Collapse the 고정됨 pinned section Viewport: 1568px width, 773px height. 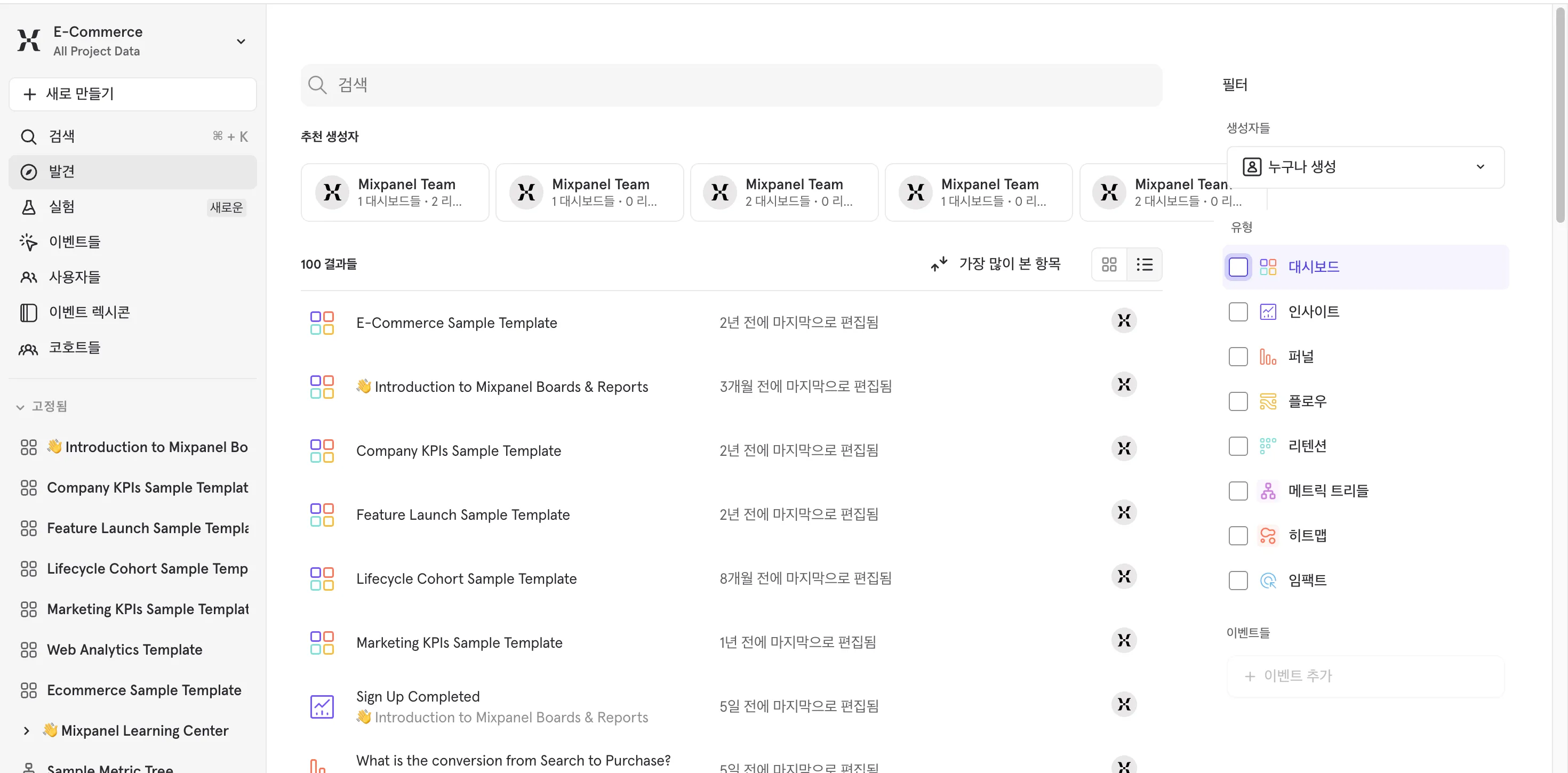pos(42,406)
